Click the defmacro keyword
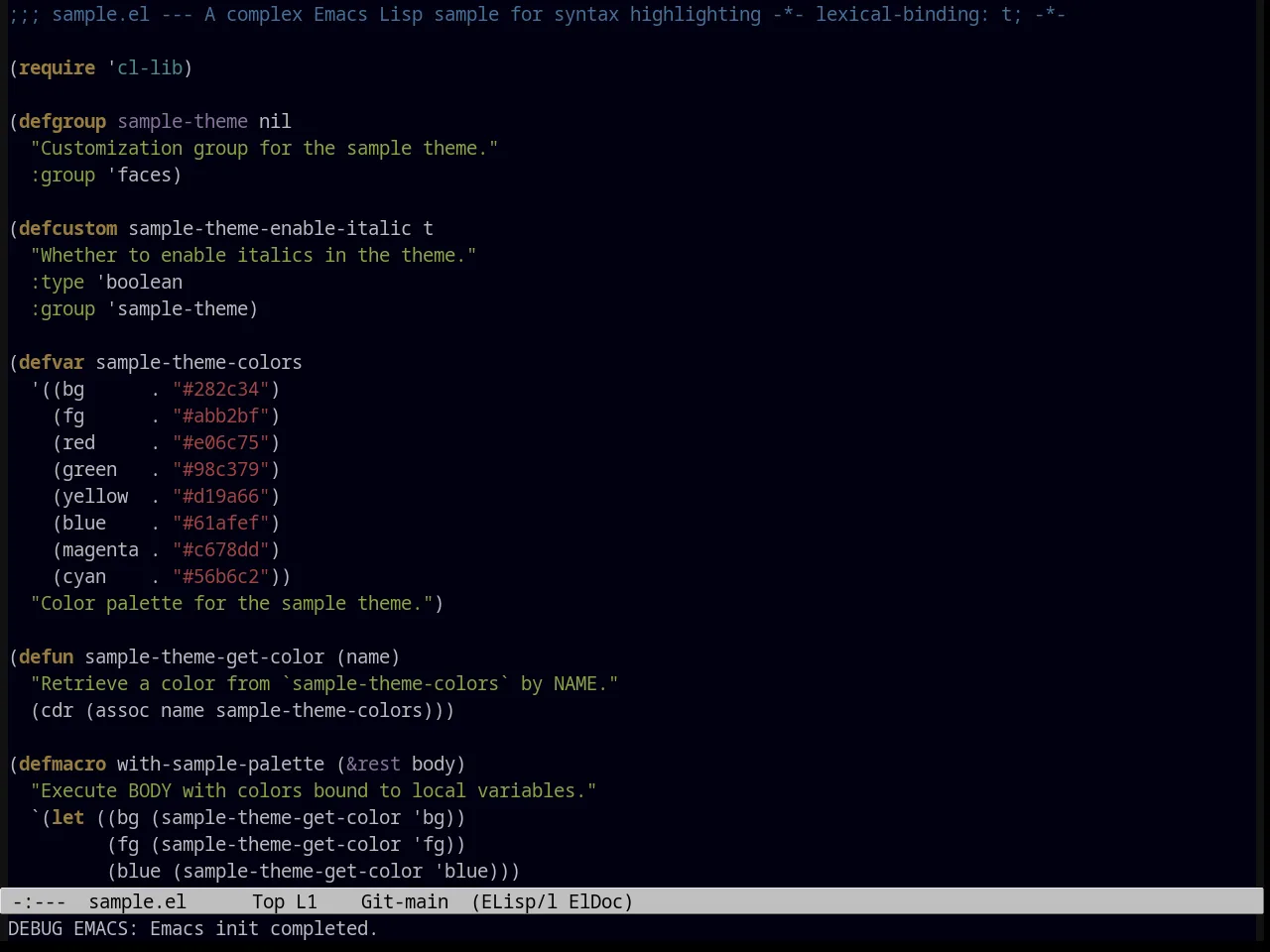The height and width of the screenshot is (952, 1270). [x=63, y=764]
